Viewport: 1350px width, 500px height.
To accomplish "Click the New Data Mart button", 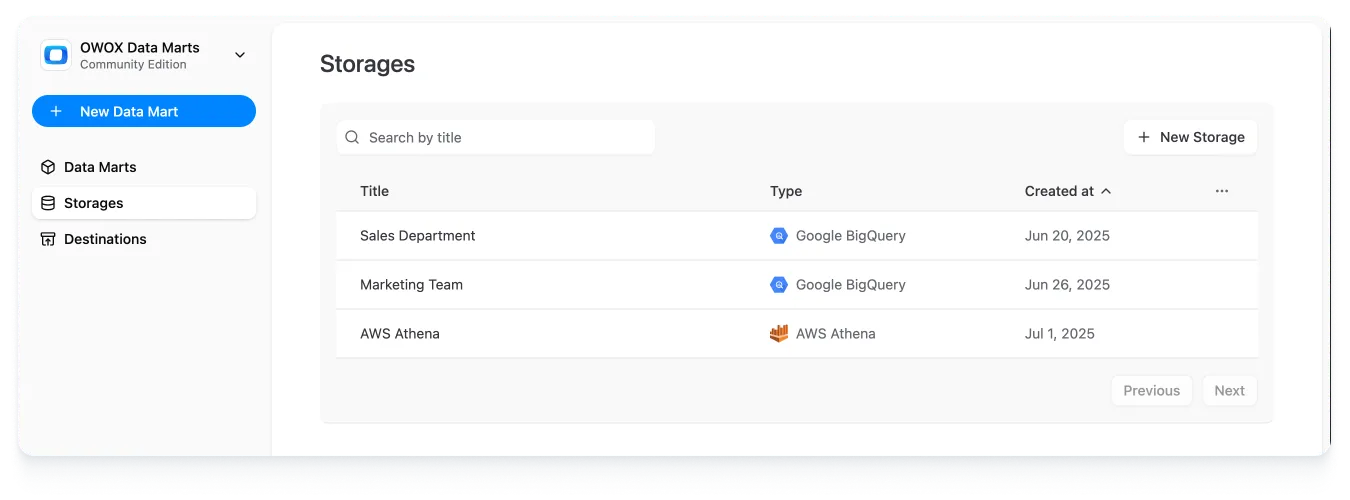I will pos(144,111).
